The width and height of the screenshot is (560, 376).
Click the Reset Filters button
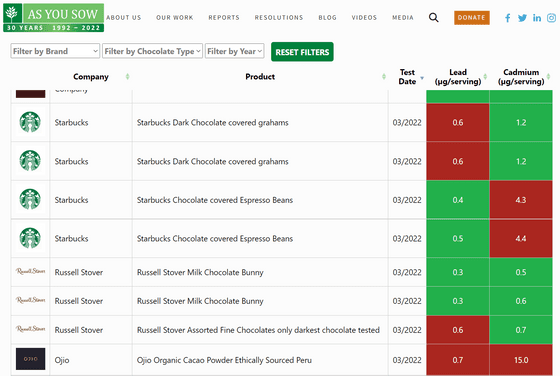(x=302, y=52)
